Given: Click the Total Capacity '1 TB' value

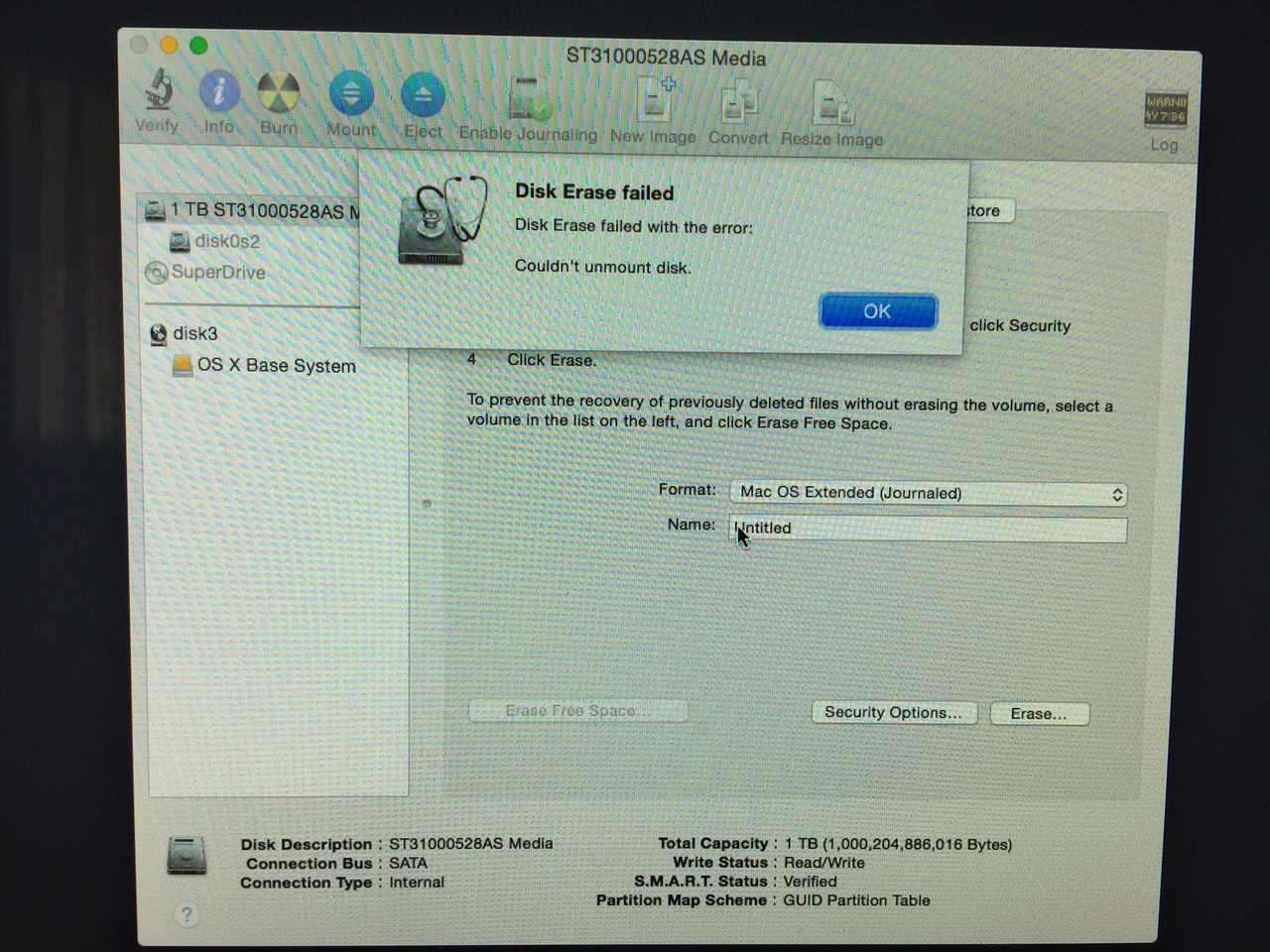Looking at the screenshot, I should pyautogui.click(x=898, y=845).
